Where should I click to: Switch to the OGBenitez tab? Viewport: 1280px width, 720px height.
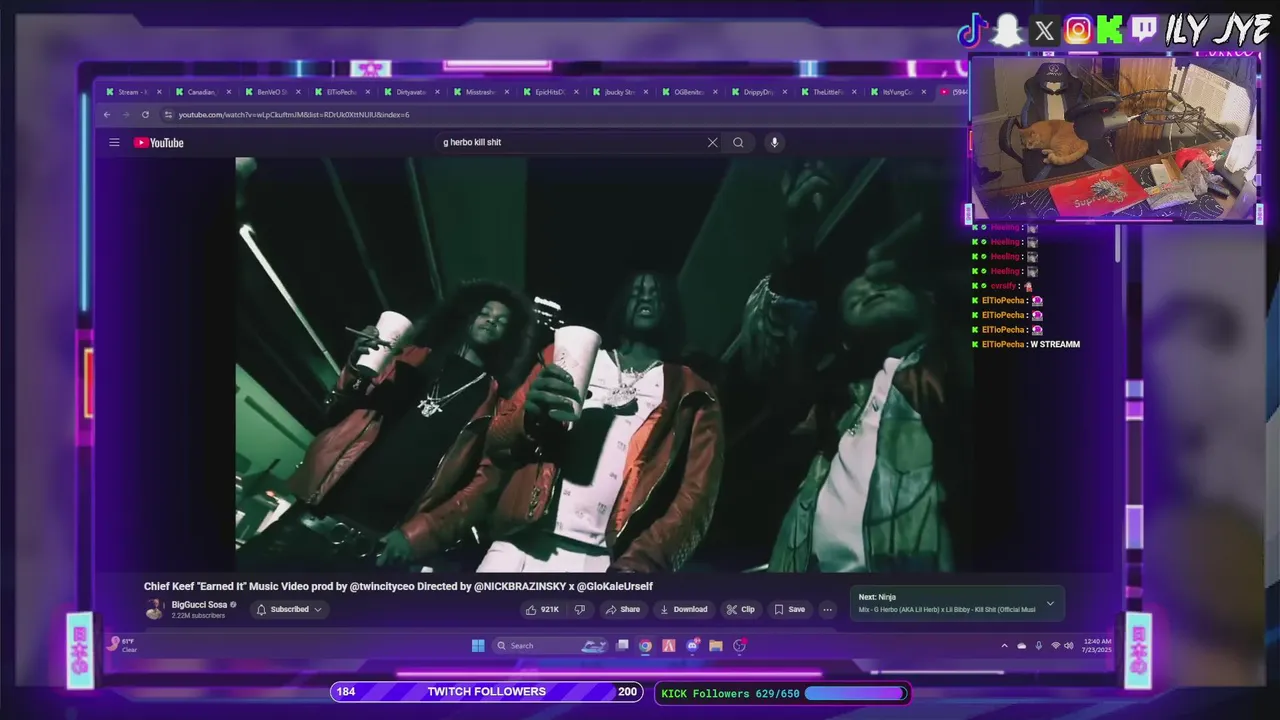689,92
